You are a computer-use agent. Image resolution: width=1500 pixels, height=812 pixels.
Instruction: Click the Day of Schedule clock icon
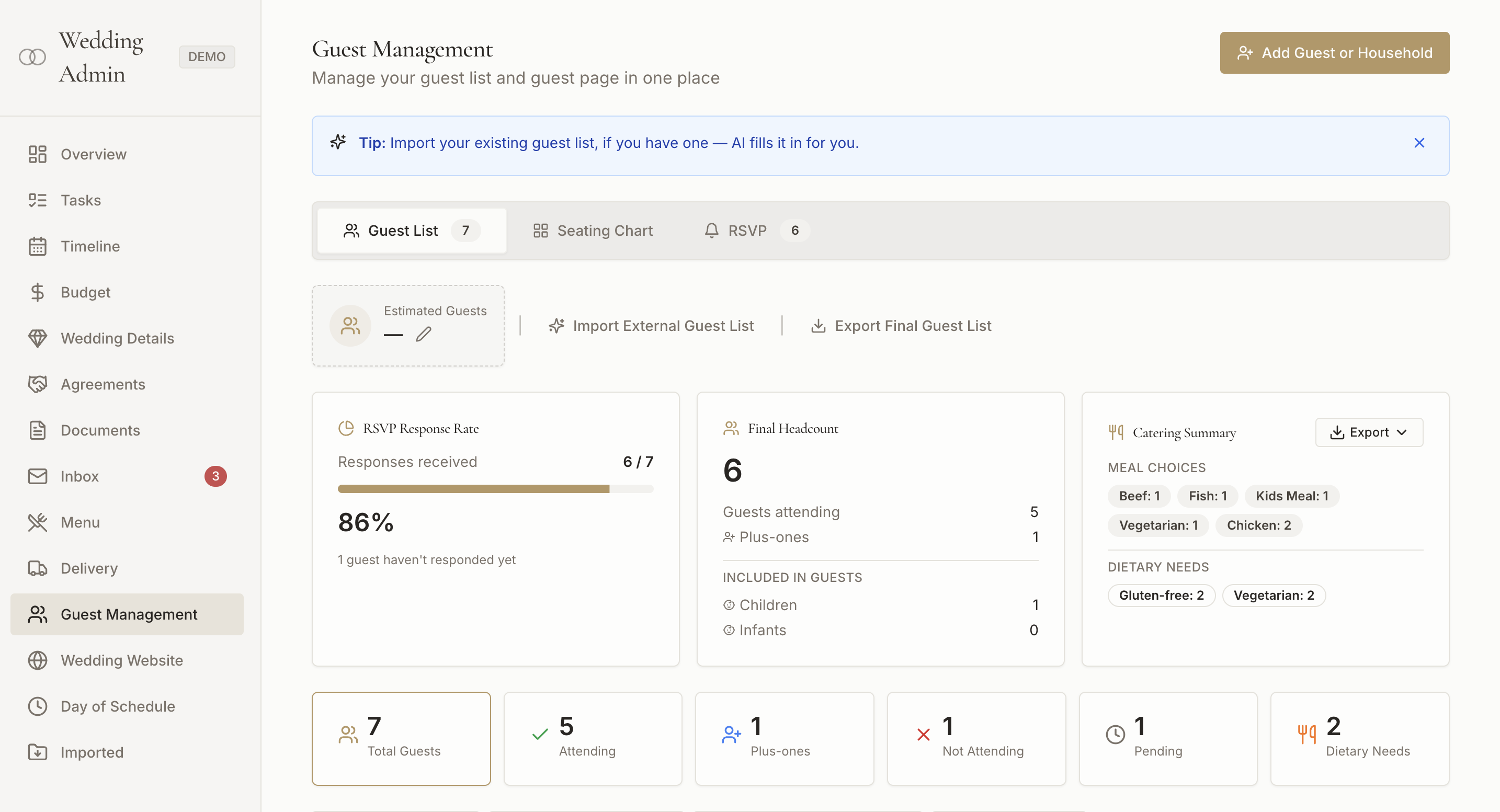point(38,706)
